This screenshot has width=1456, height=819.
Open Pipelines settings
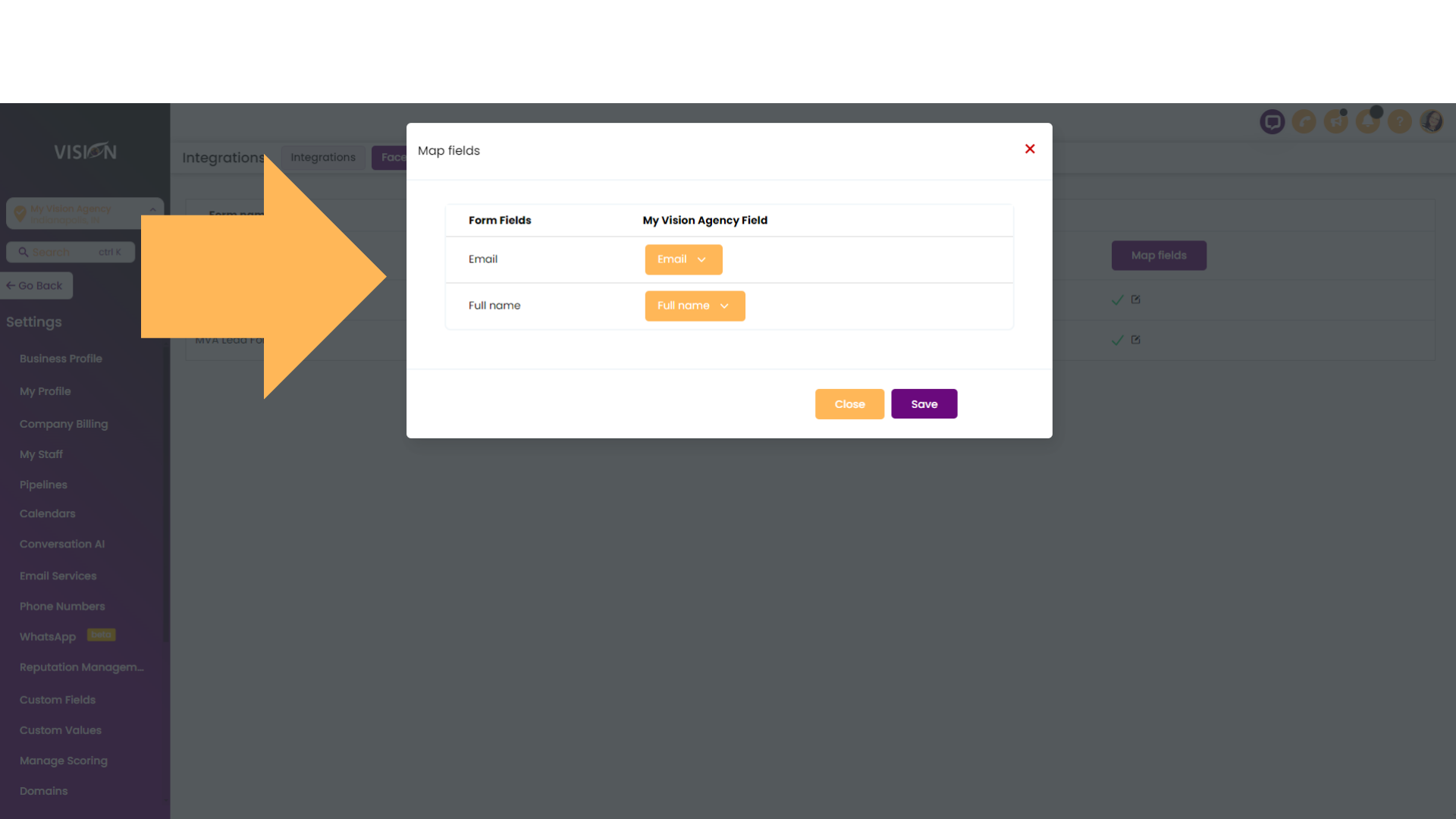tap(43, 485)
